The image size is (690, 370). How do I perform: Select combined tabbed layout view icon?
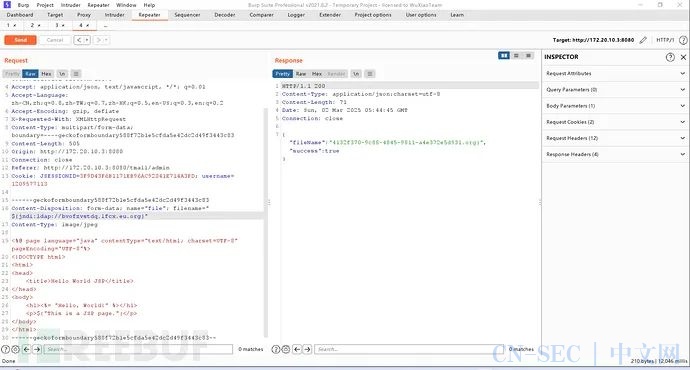pyautogui.click(x=528, y=55)
